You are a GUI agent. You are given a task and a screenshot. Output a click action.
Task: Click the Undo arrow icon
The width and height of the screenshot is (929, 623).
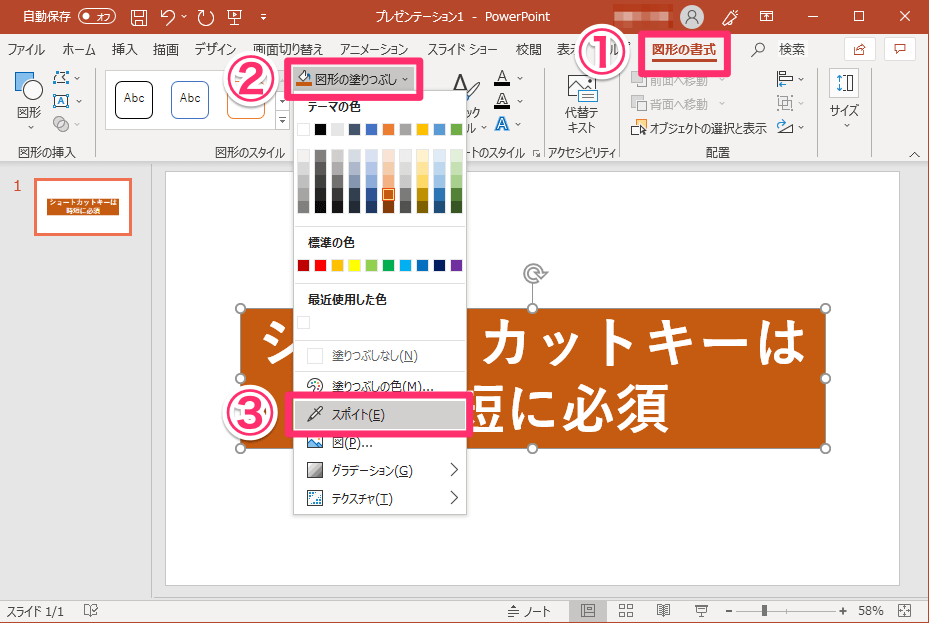point(168,17)
